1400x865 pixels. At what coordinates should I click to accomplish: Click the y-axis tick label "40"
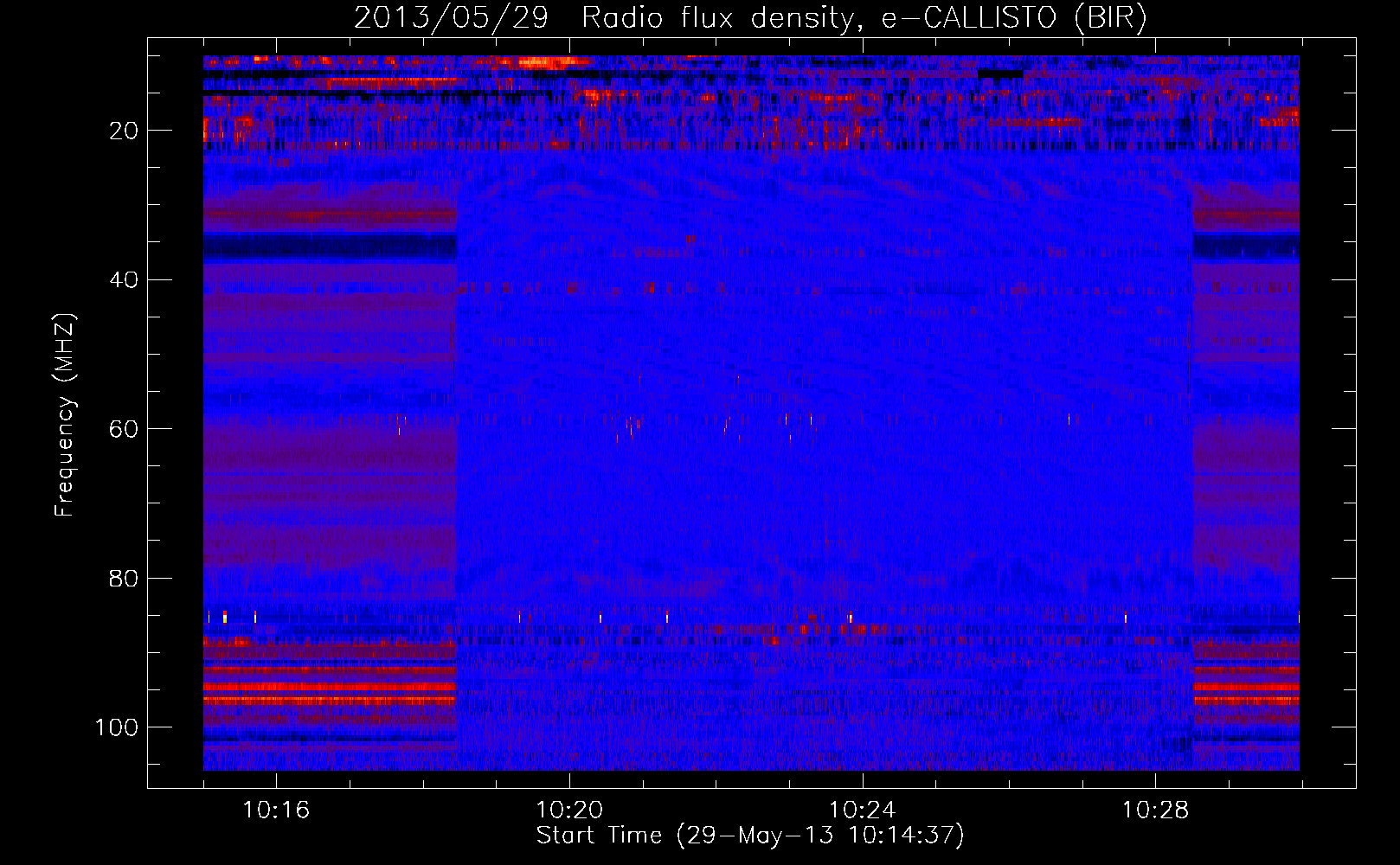(x=125, y=280)
